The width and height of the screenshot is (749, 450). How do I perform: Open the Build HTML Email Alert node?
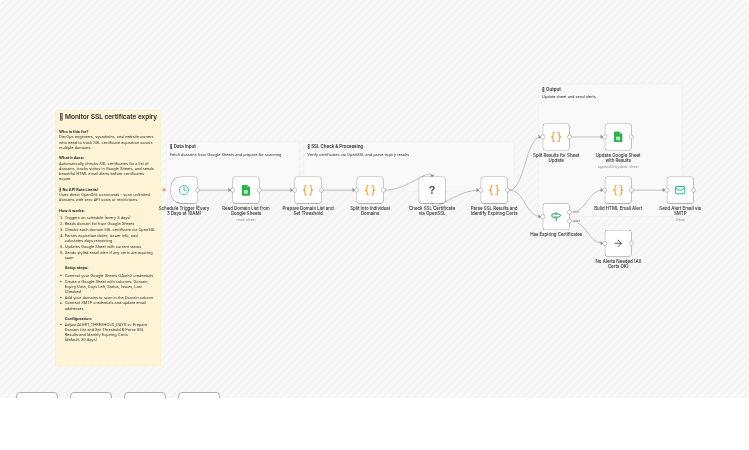tap(618, 190)
